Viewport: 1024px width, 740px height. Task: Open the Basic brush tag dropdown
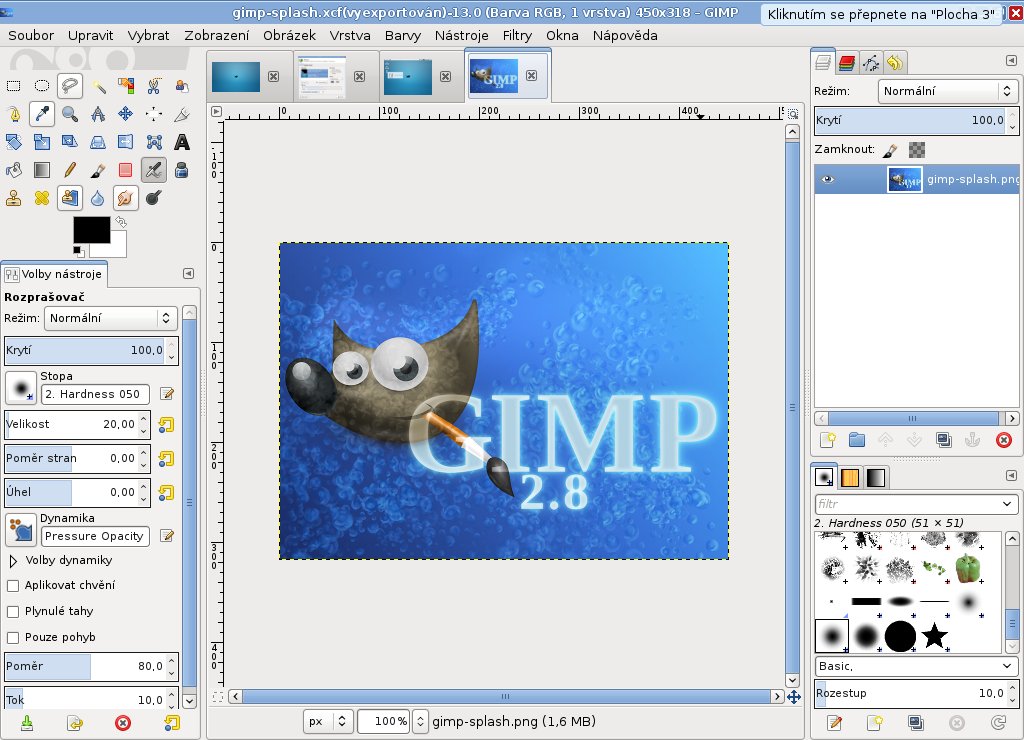pos(916,666)
